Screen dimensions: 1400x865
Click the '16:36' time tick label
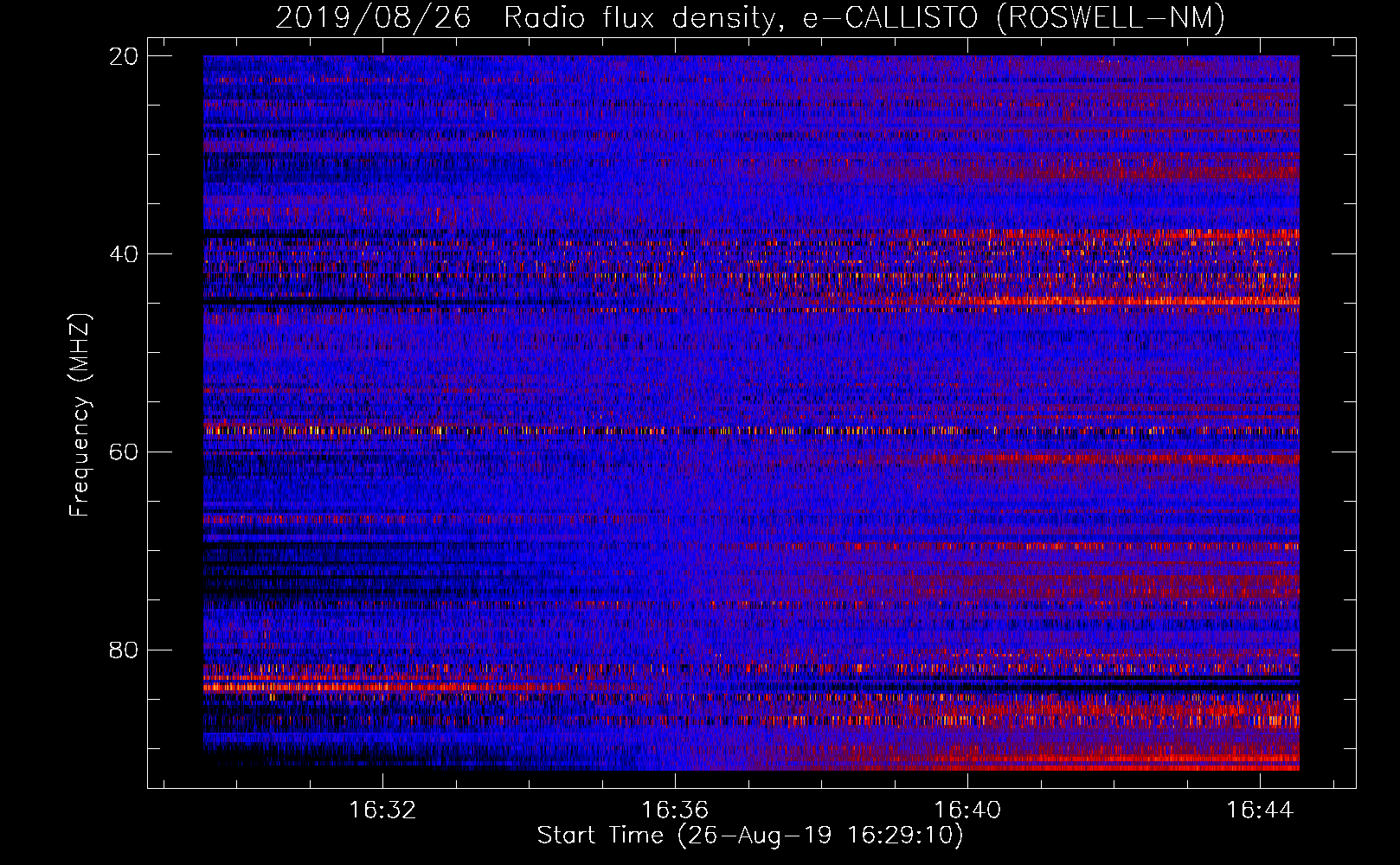[x=674, y=811]
